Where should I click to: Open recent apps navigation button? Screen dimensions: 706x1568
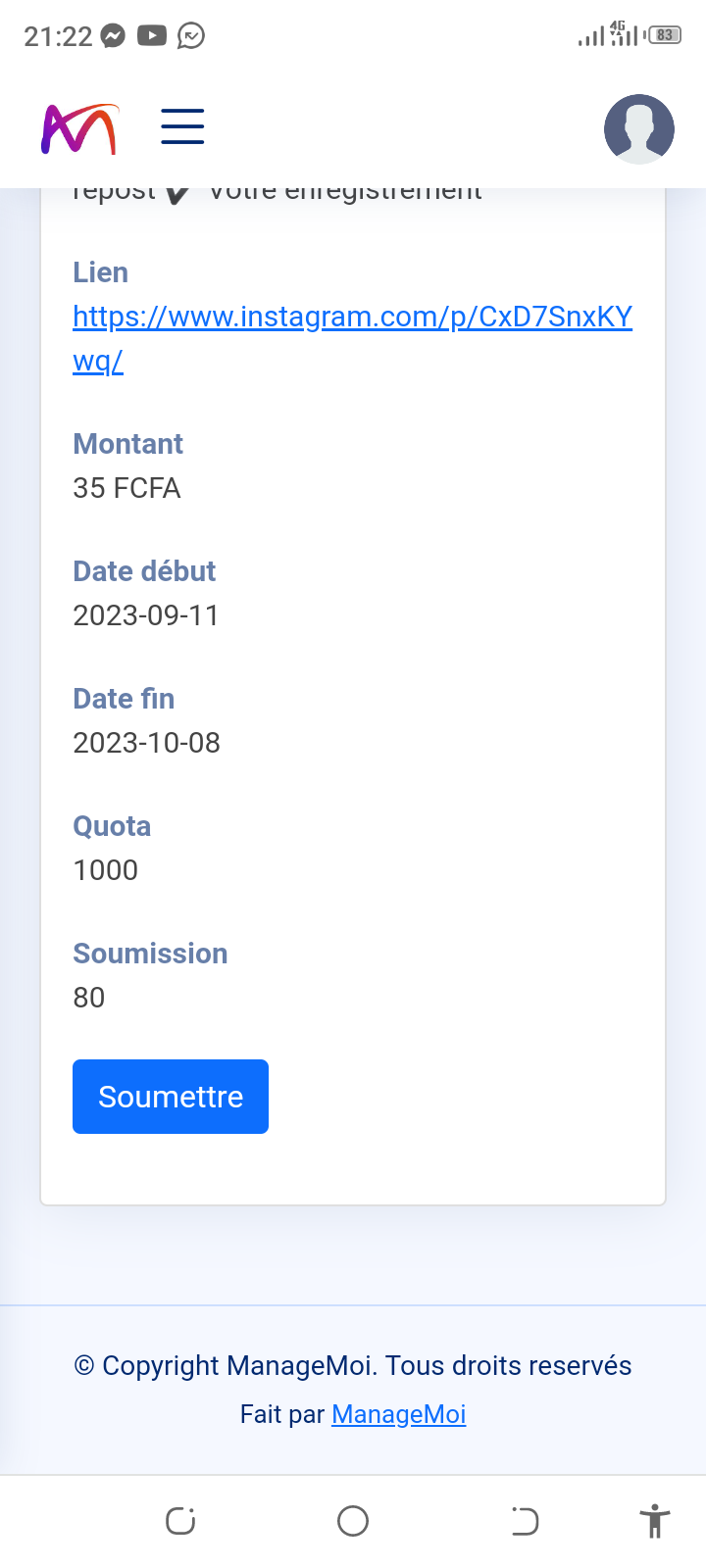point(180,1521)
